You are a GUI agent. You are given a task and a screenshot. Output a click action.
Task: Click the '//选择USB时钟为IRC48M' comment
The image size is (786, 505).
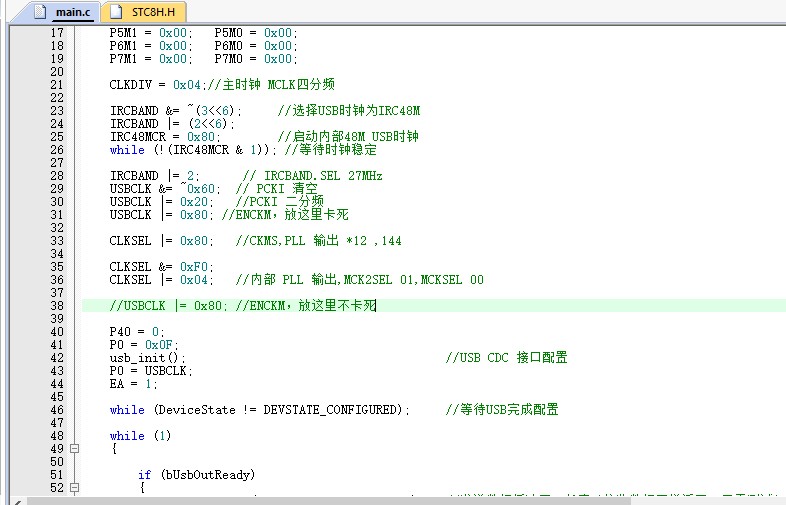pos(348,111)
